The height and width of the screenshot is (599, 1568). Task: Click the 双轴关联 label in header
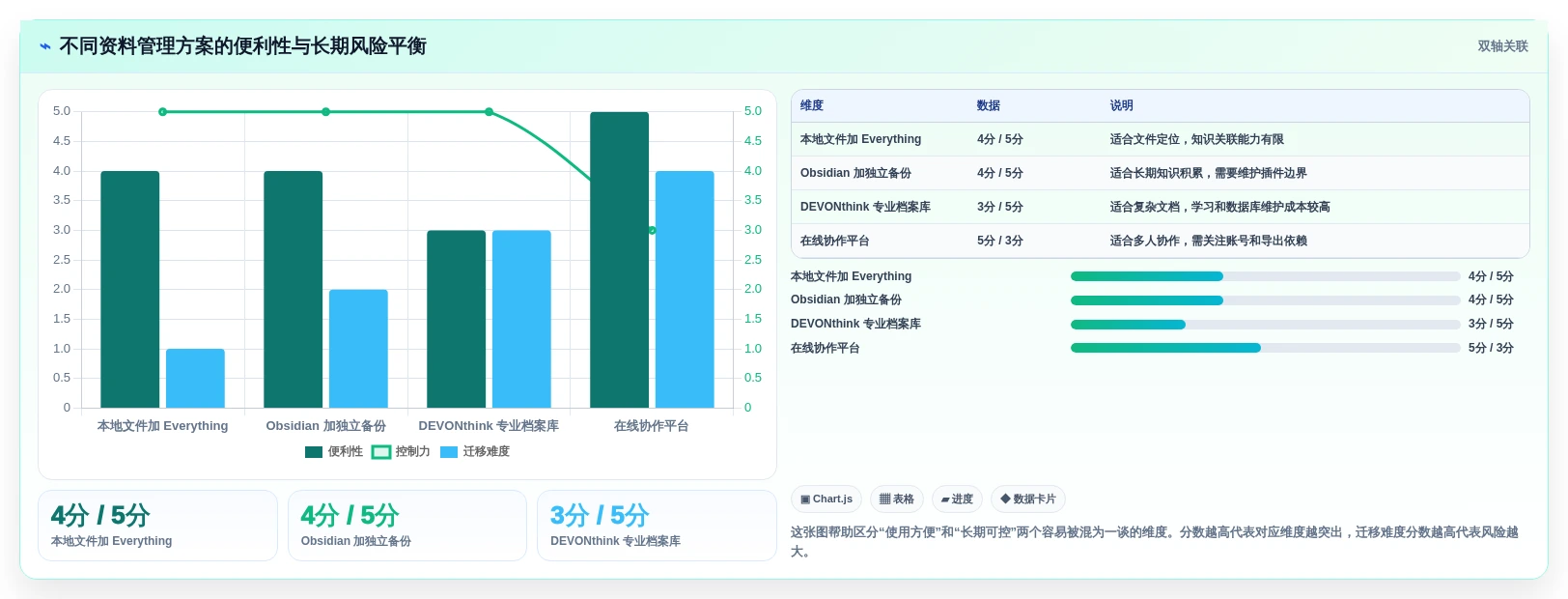1502,46
